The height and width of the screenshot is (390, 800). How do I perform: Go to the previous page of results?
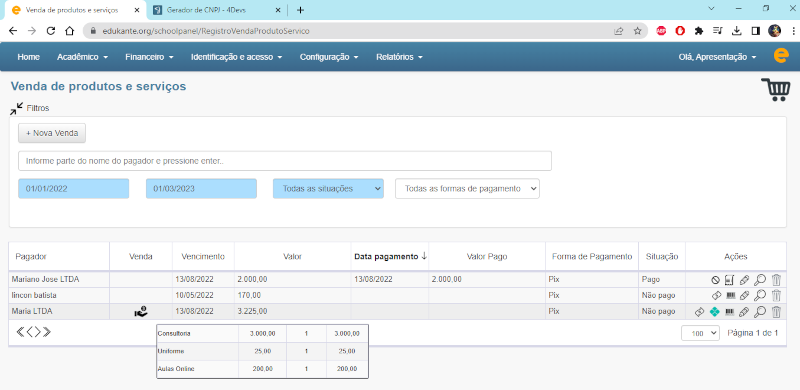pyautogui.click(x=30, y=332)
